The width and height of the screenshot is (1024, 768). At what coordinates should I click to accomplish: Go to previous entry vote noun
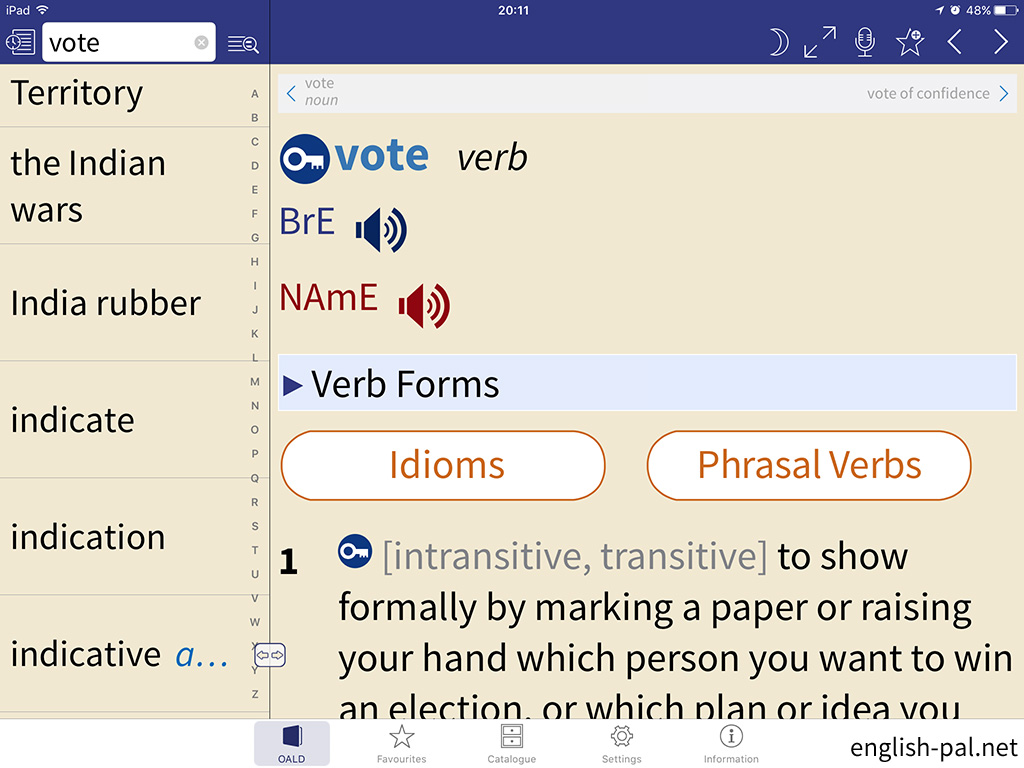(x=314, y=92)
